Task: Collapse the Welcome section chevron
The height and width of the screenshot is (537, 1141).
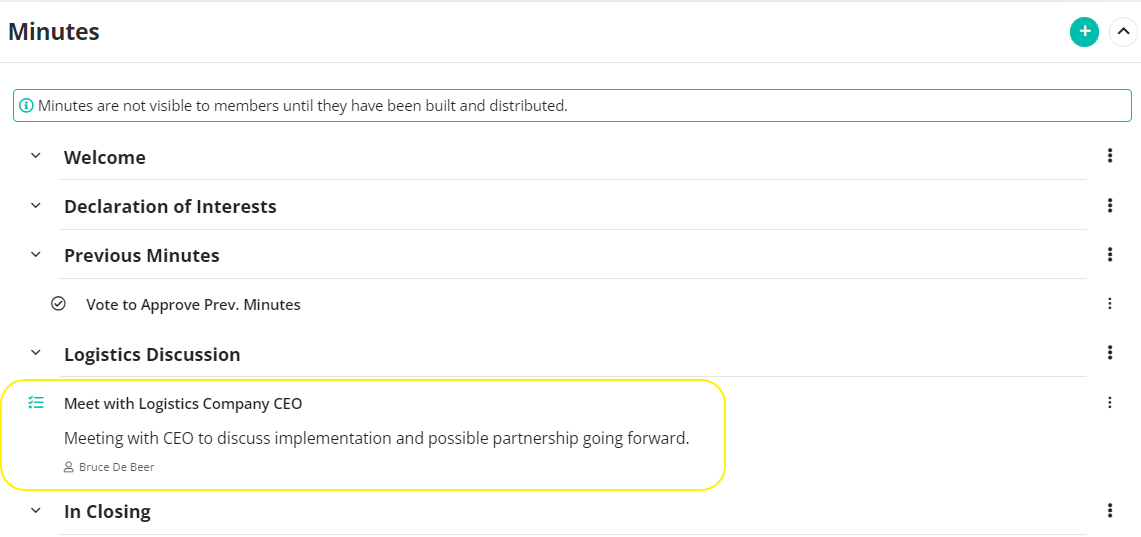Action: click(36, 156)
